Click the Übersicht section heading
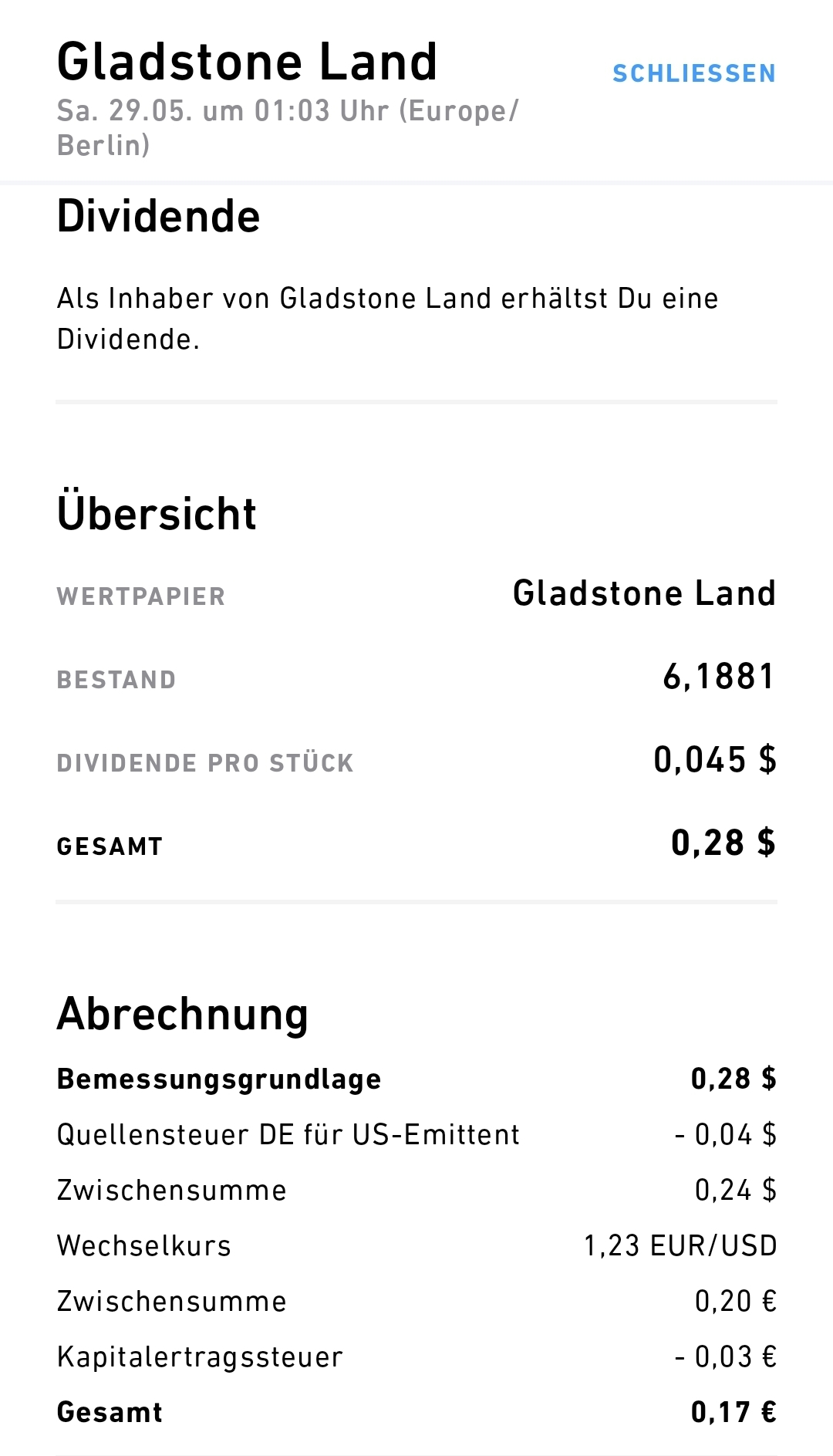The height and width of the screenshot is (1456, 833). pyautogui.click(x=157, y=514)
